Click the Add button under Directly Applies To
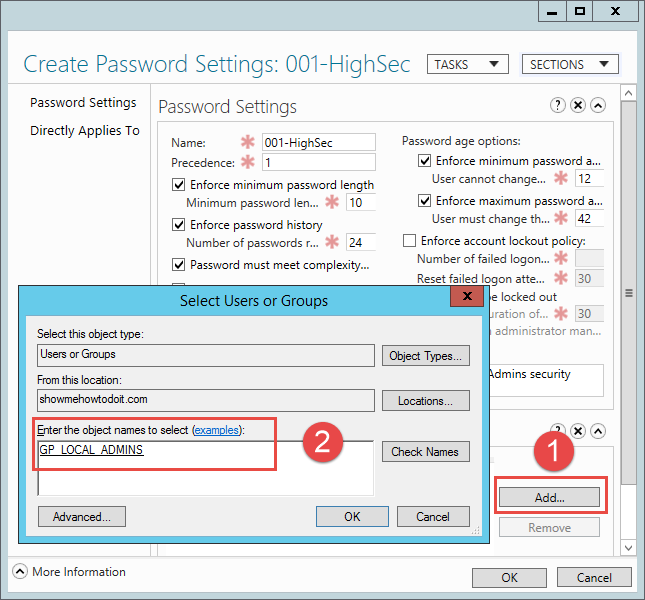645x600 pixels. coord(550,497)
